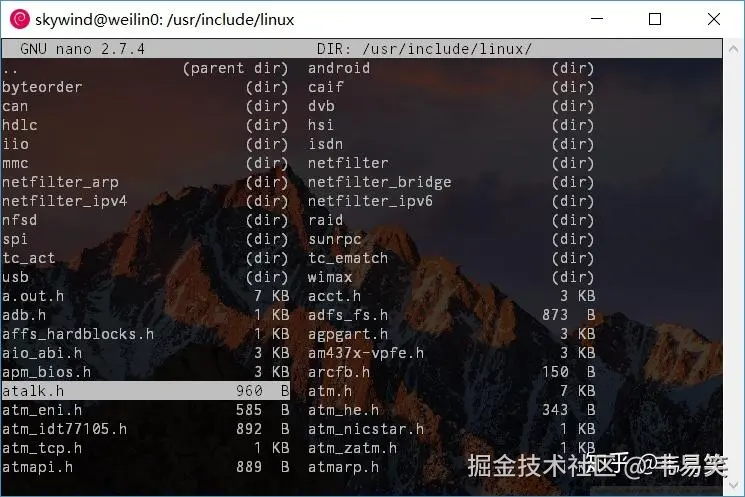The height and width of the screenshot is (497, 745).
Task: Open the sunrpc directory
Action: click(x=451, y=239)
